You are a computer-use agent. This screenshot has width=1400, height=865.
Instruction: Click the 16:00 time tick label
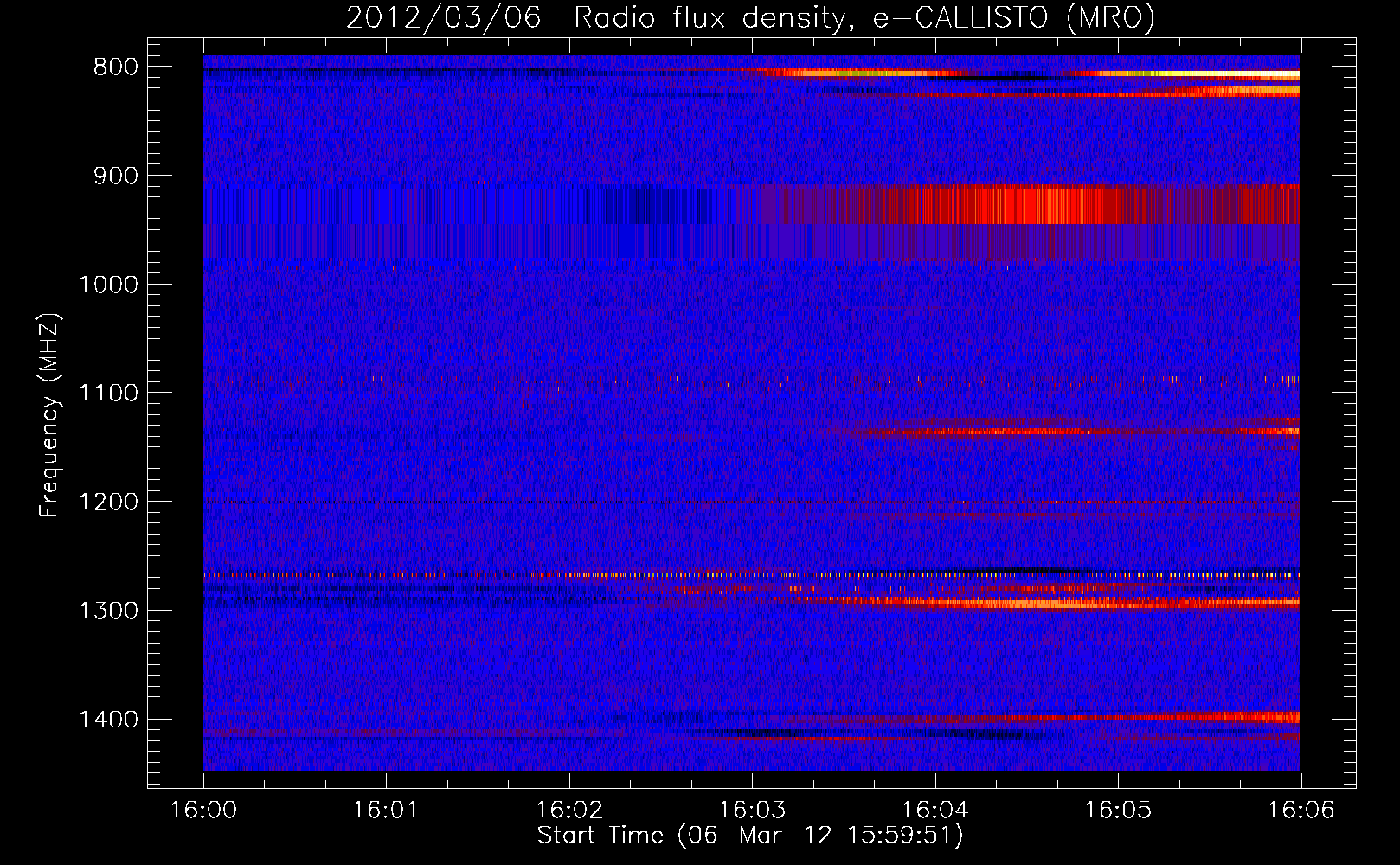click(x=203, y=811)
